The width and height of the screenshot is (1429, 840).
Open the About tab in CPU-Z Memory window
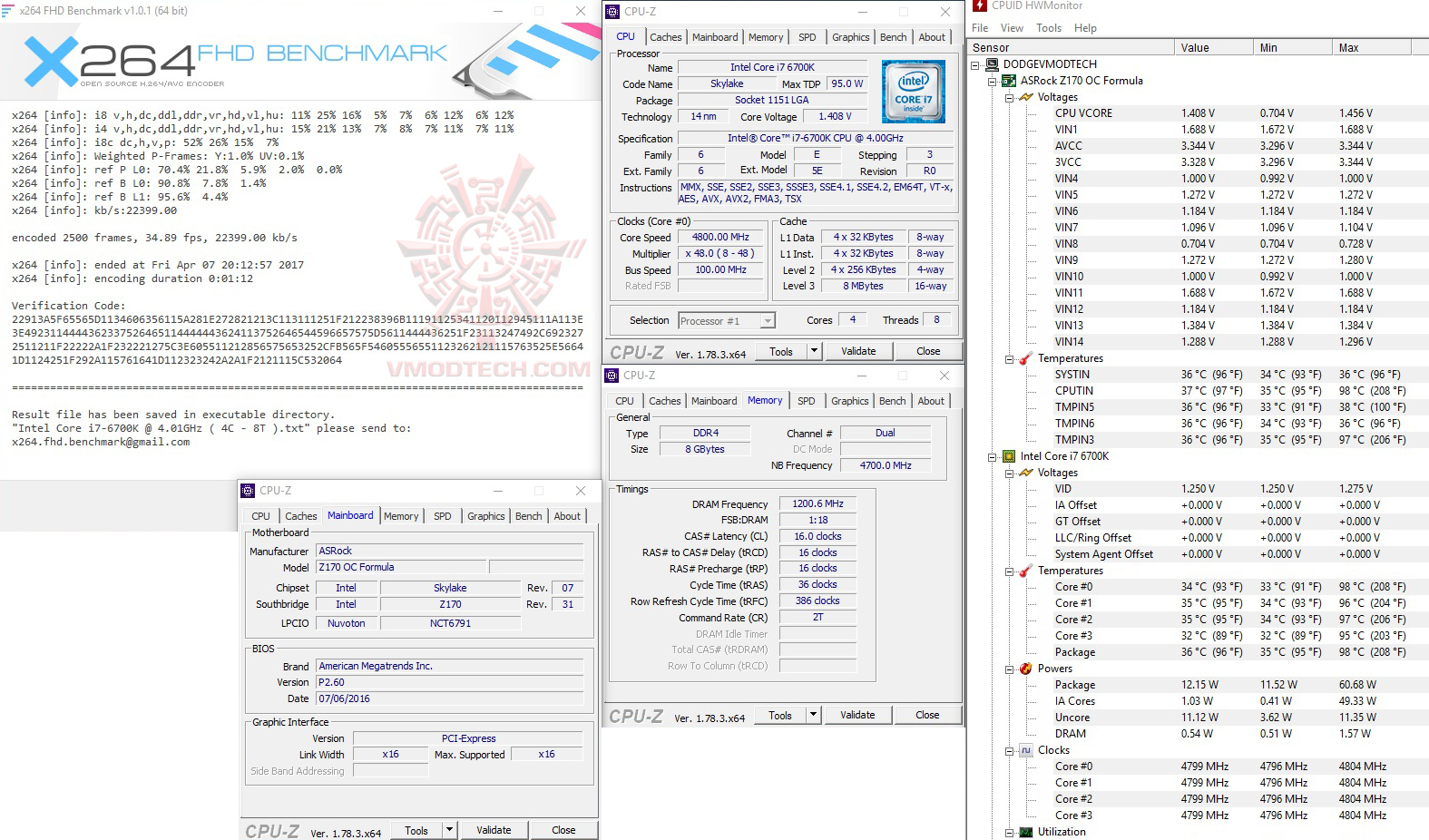pos(931,401)
